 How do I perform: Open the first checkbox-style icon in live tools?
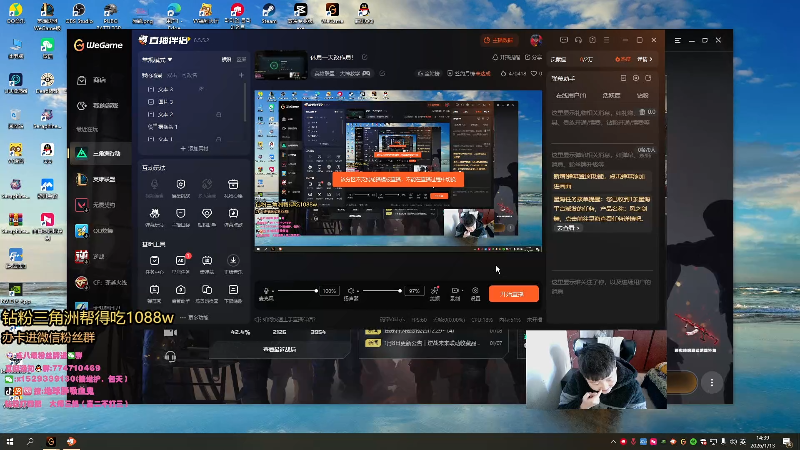click(154, 261)
